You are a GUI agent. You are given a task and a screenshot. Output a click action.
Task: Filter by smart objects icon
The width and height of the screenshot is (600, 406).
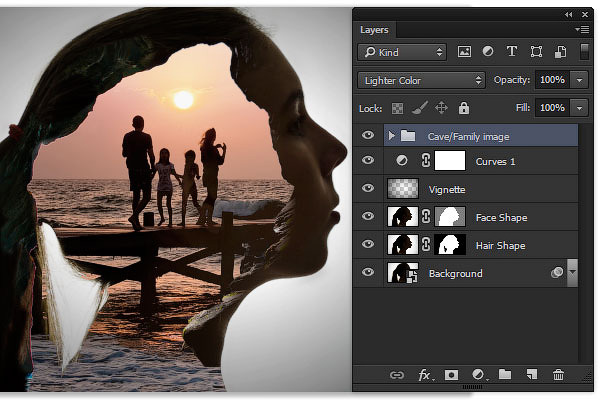click(561, 52)
